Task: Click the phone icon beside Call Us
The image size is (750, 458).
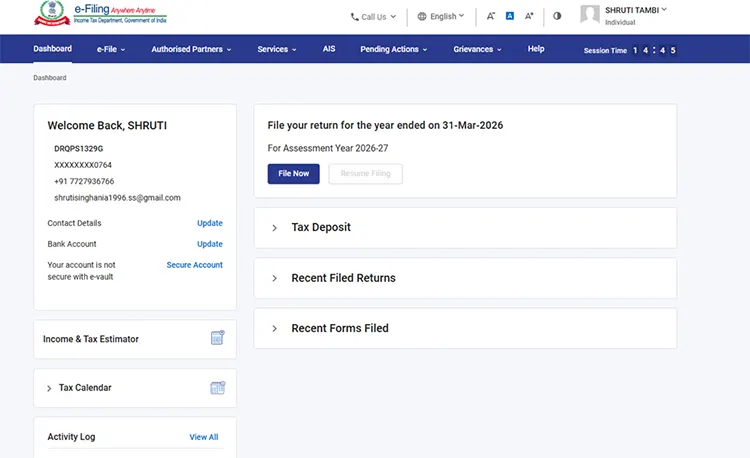Action: (x=354, y=17)
